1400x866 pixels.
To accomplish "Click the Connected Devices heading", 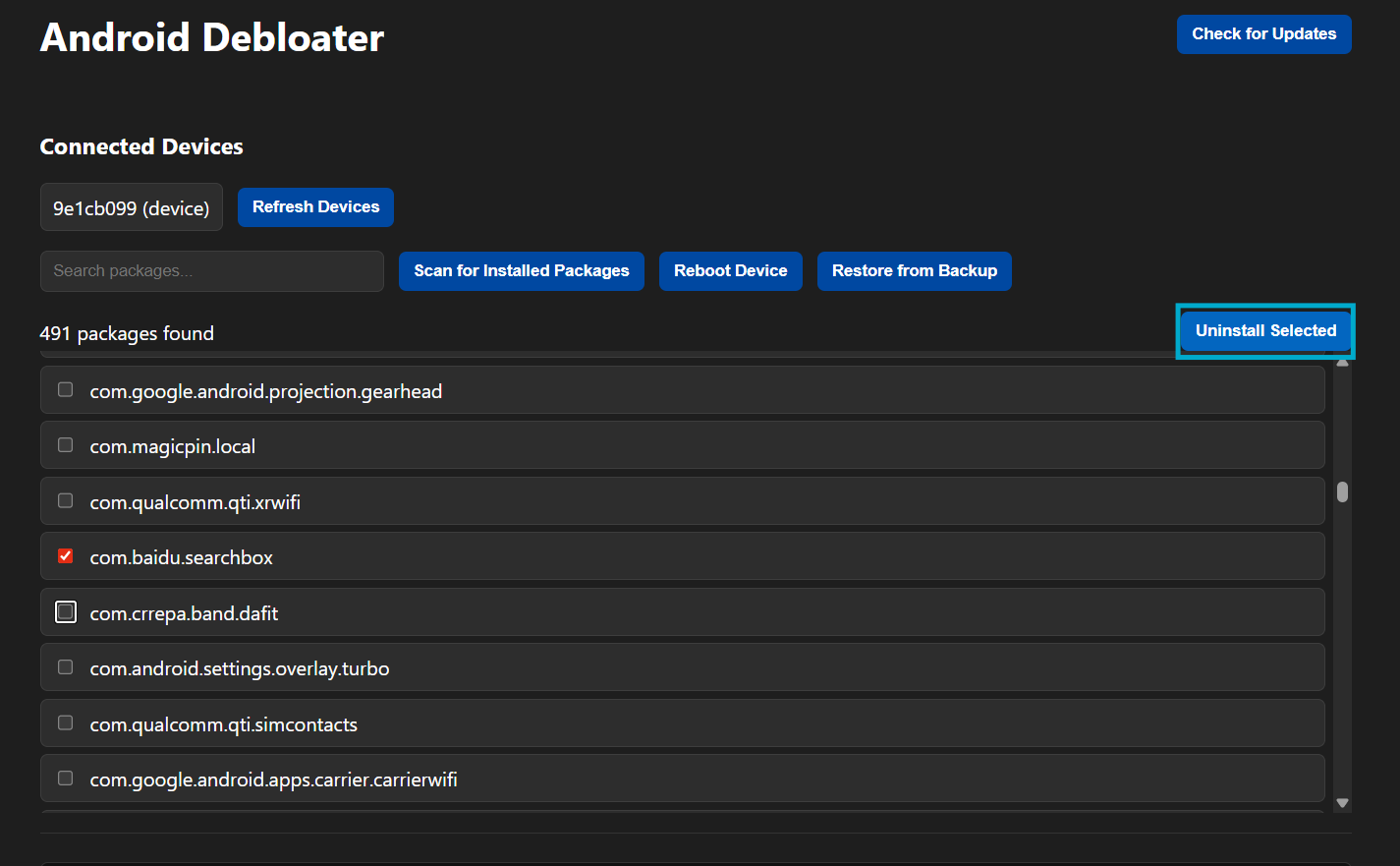I will [x=141, y=146].
